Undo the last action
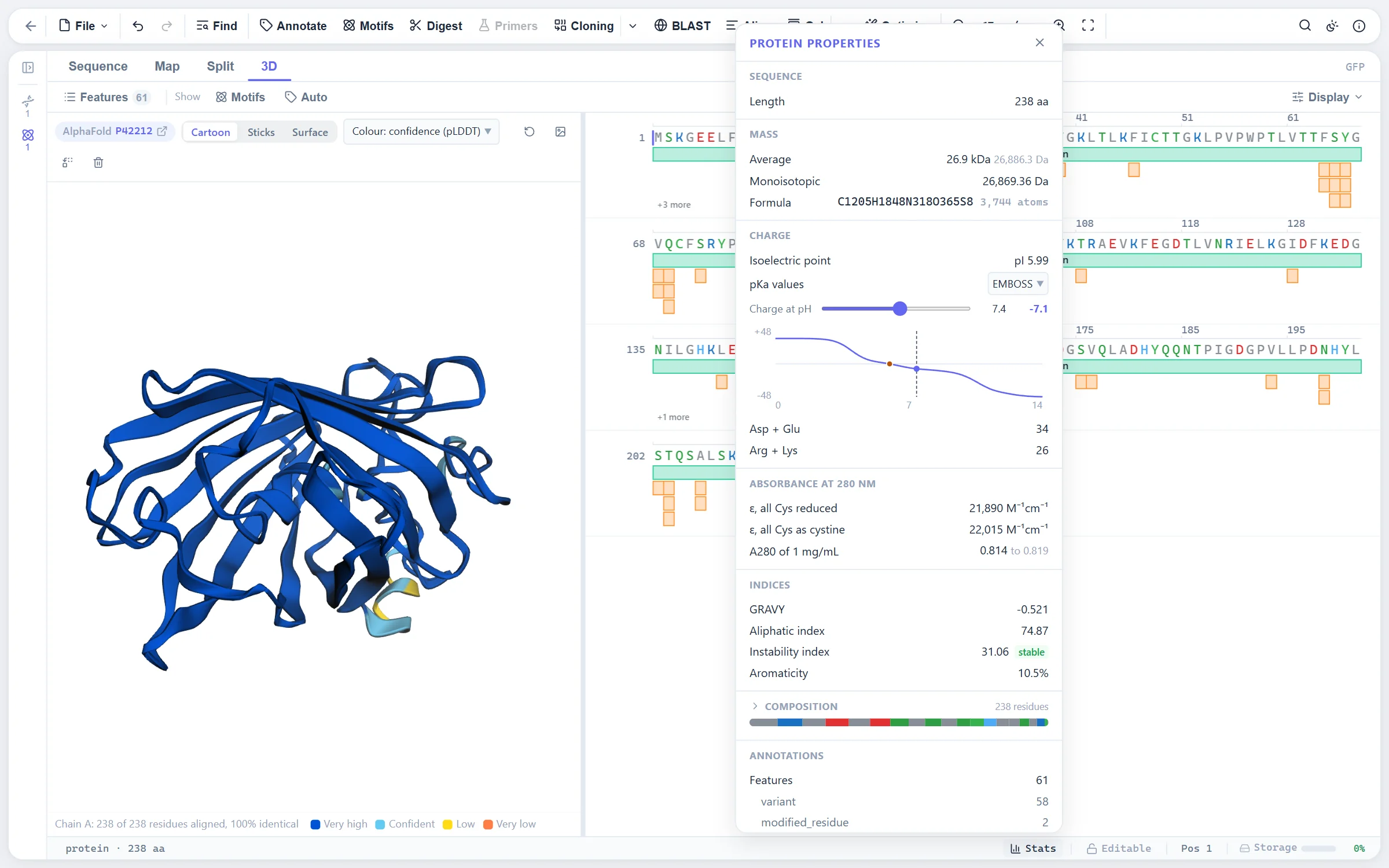Screen dimensions: 1389x868 pos(138,26)
